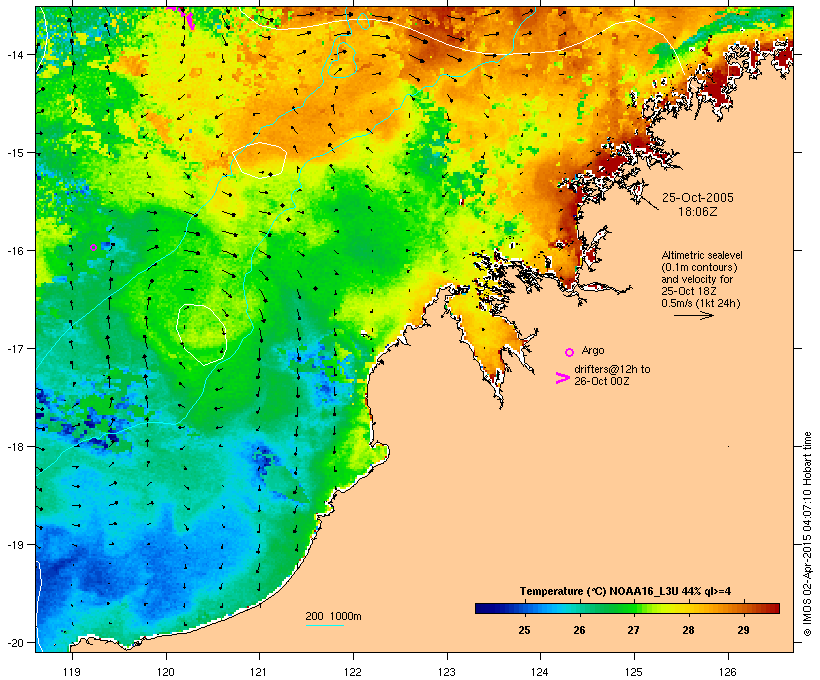This screenshot has height=680, width=820.
Task: Click the IMOS copyright timestamp text
Action: click(808, 534)
